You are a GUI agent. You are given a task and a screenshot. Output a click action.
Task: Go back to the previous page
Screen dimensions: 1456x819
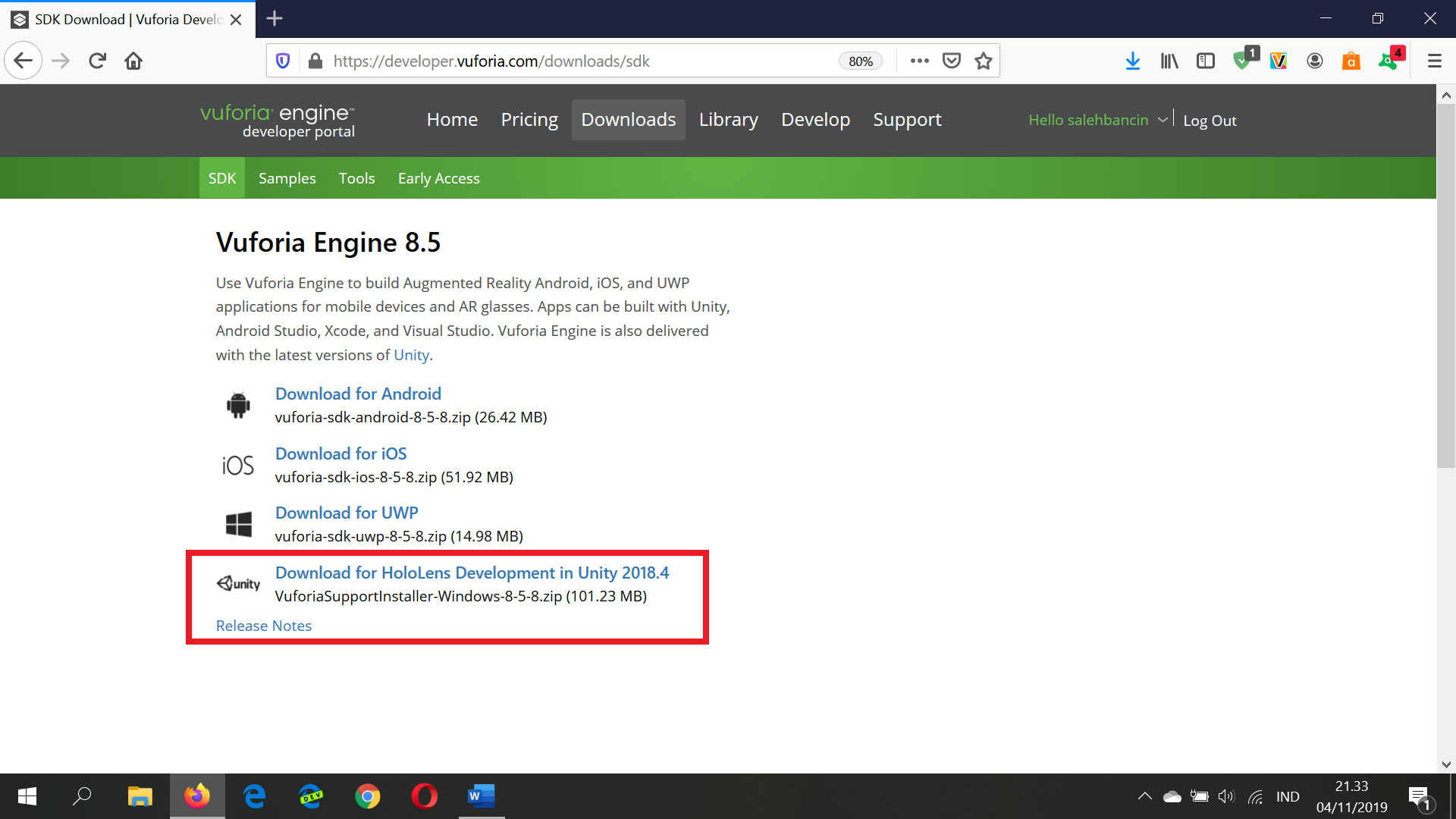pos(23,61)
